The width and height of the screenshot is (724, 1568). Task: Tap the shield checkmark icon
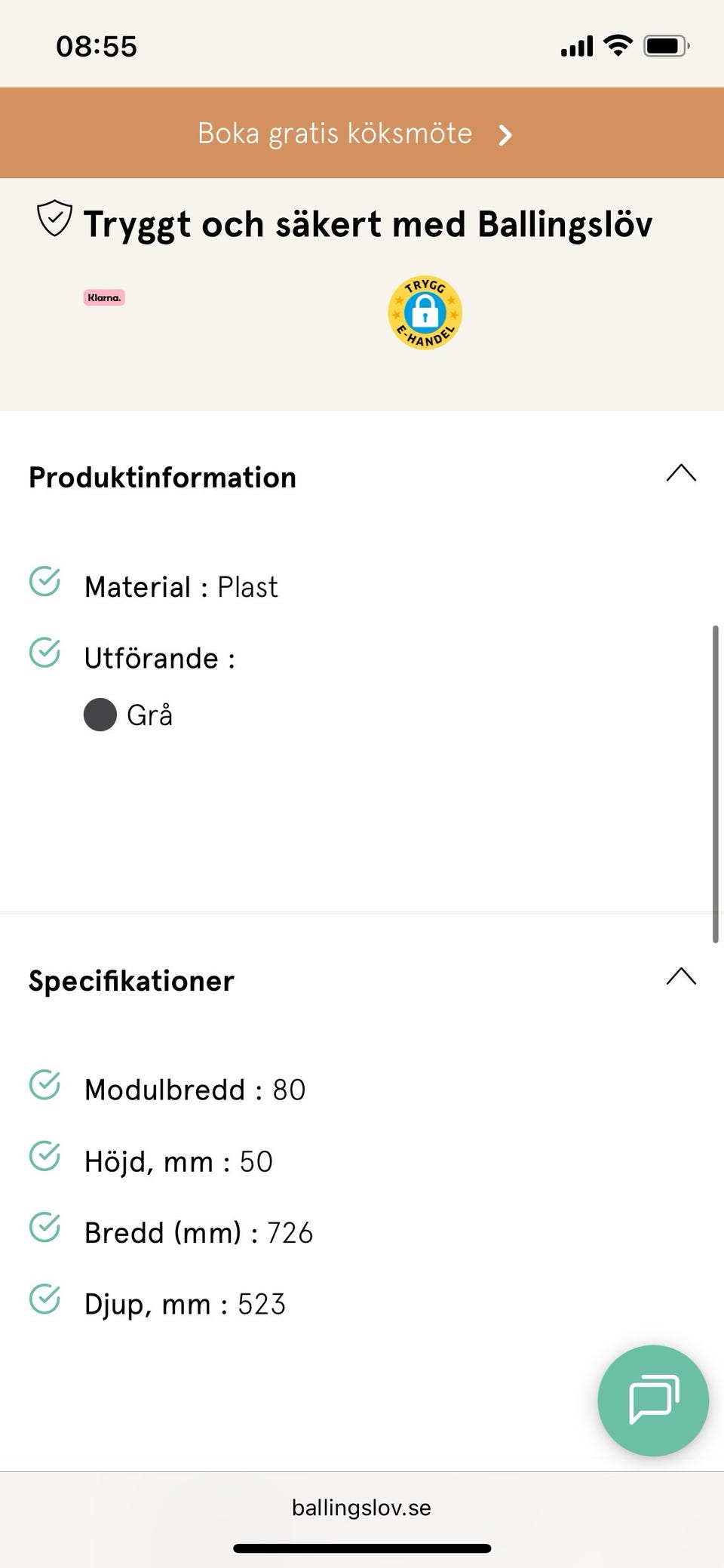[54, 219]
